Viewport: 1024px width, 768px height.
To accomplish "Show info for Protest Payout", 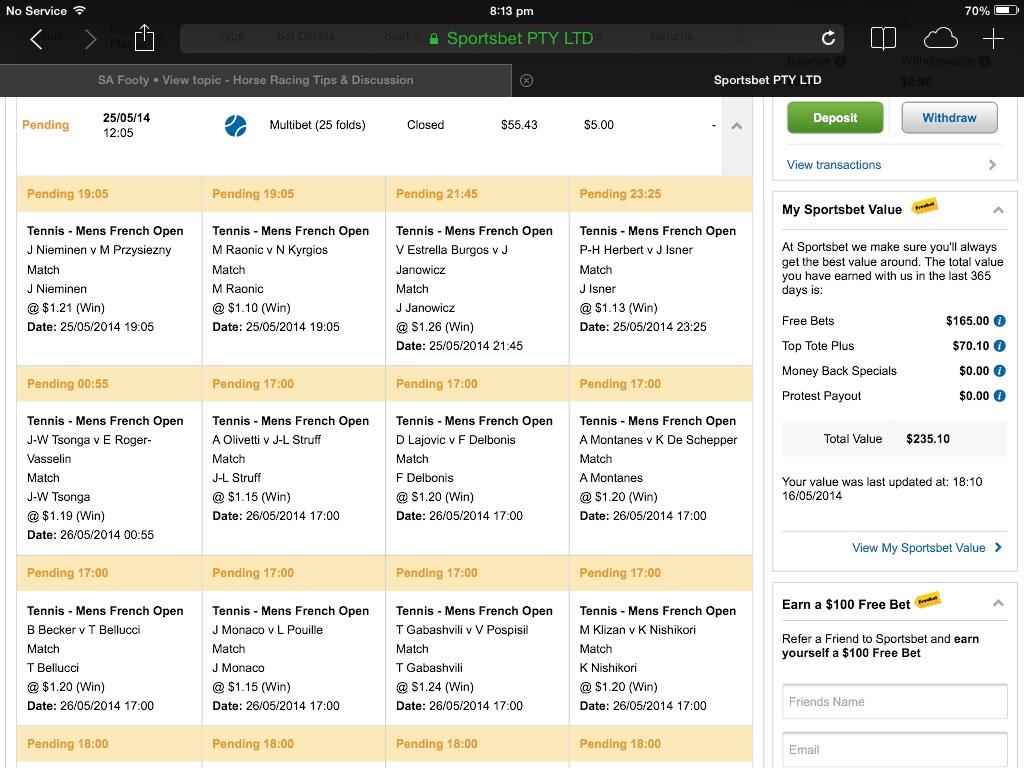I will click(999, 396).
